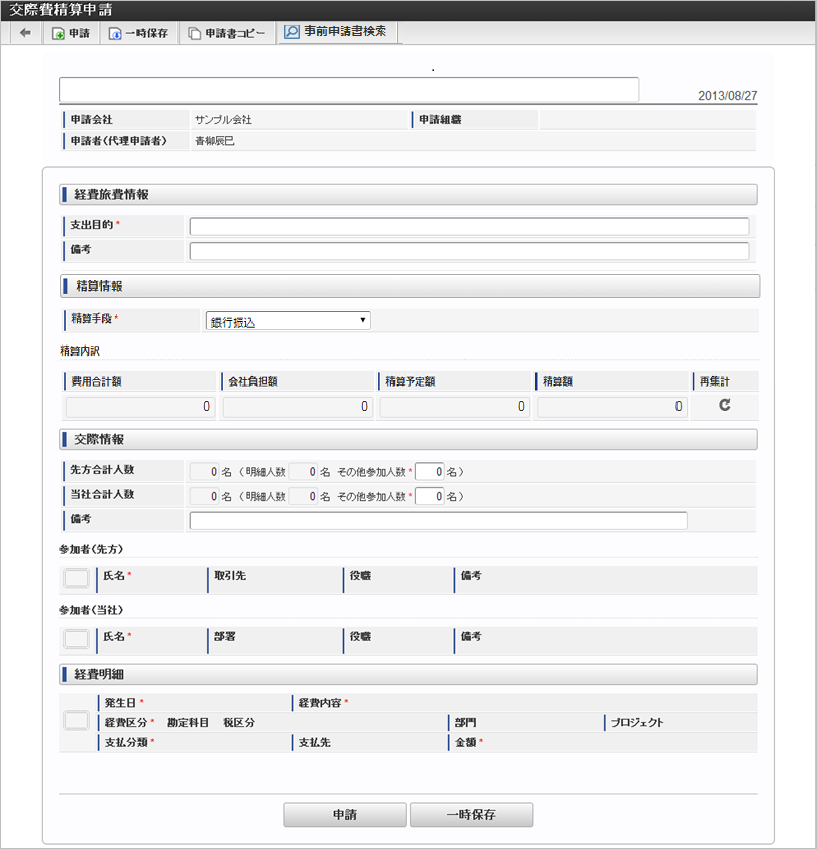Click the bottom 一時保存 button
Image resolution: width=817 pixels, height=849 pixels.
471,814
